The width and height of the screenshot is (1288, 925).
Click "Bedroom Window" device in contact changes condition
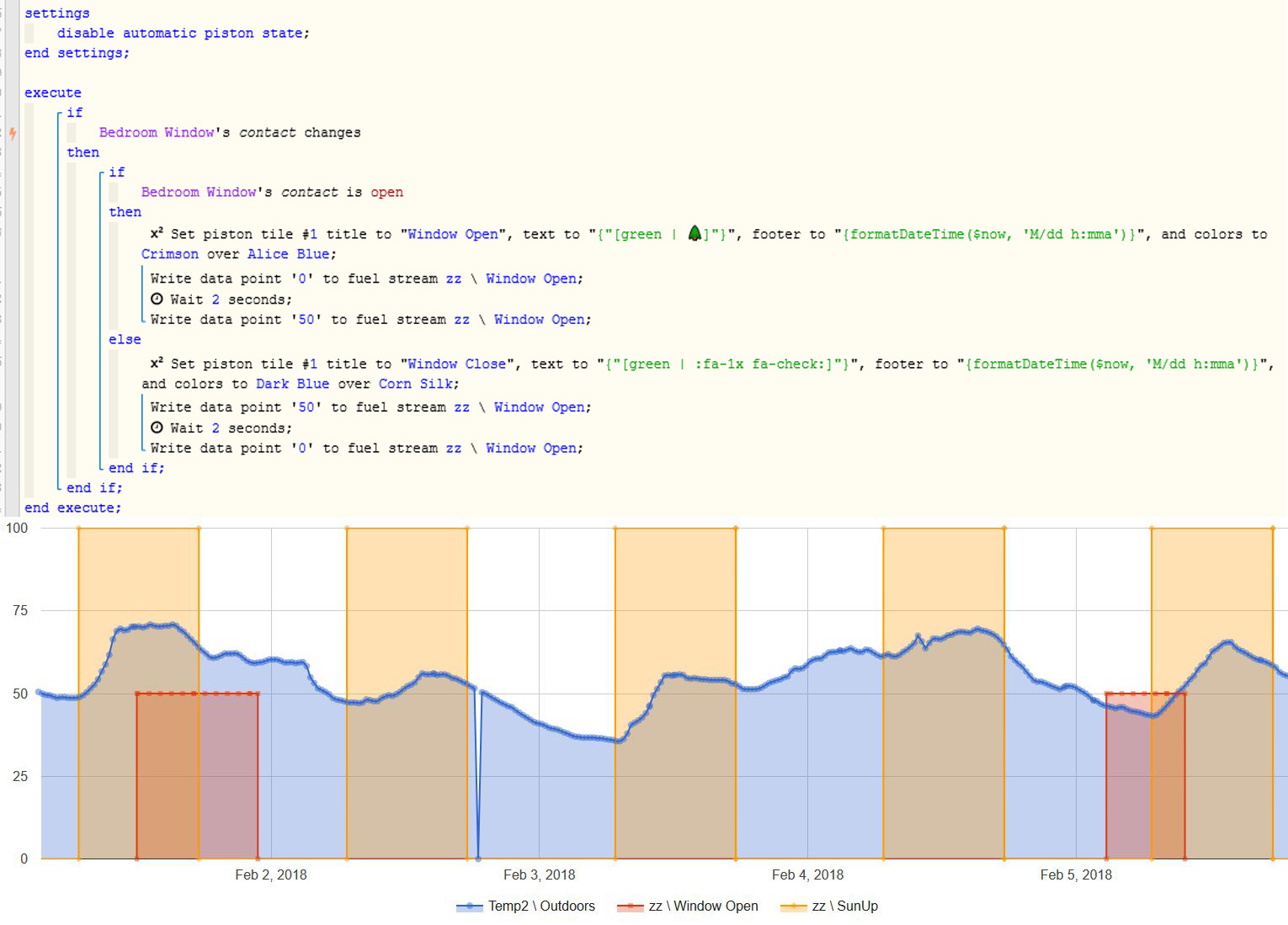157,133
